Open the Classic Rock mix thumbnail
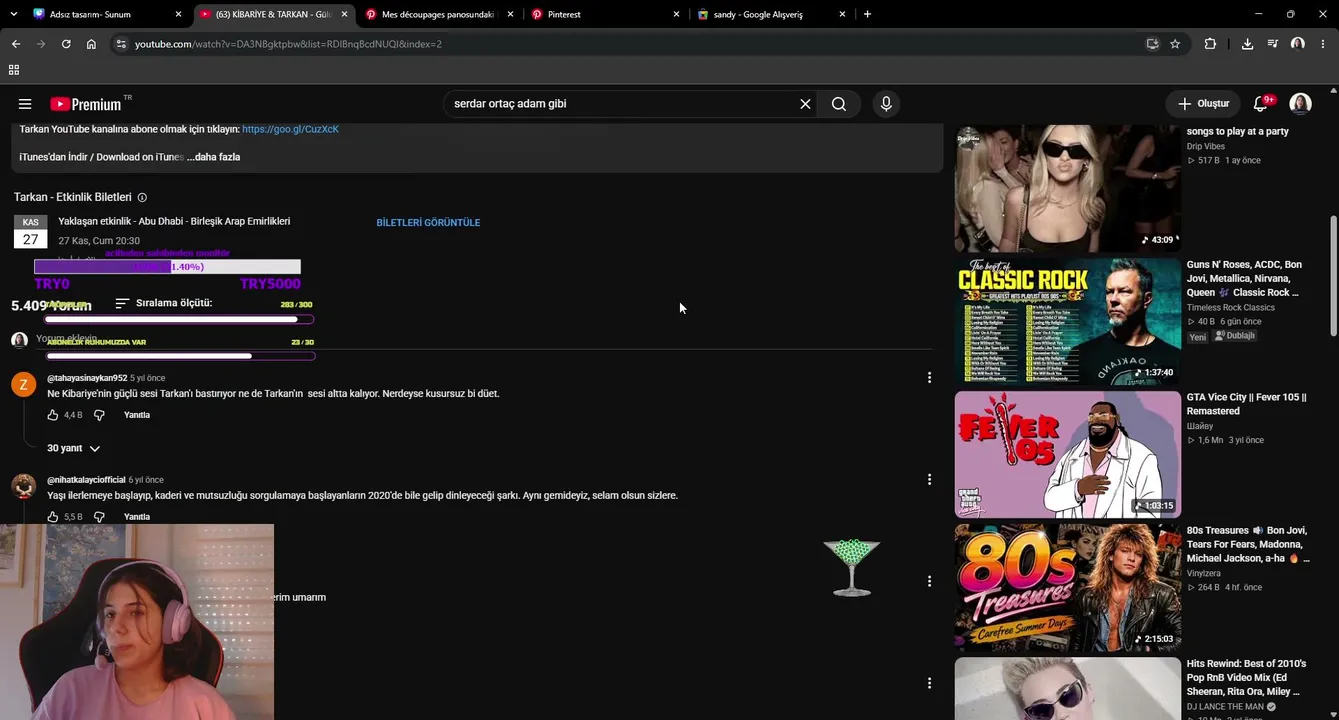Image resolution: width=1339 pixels, height=720 pixels. click(x=1067, y=321)
